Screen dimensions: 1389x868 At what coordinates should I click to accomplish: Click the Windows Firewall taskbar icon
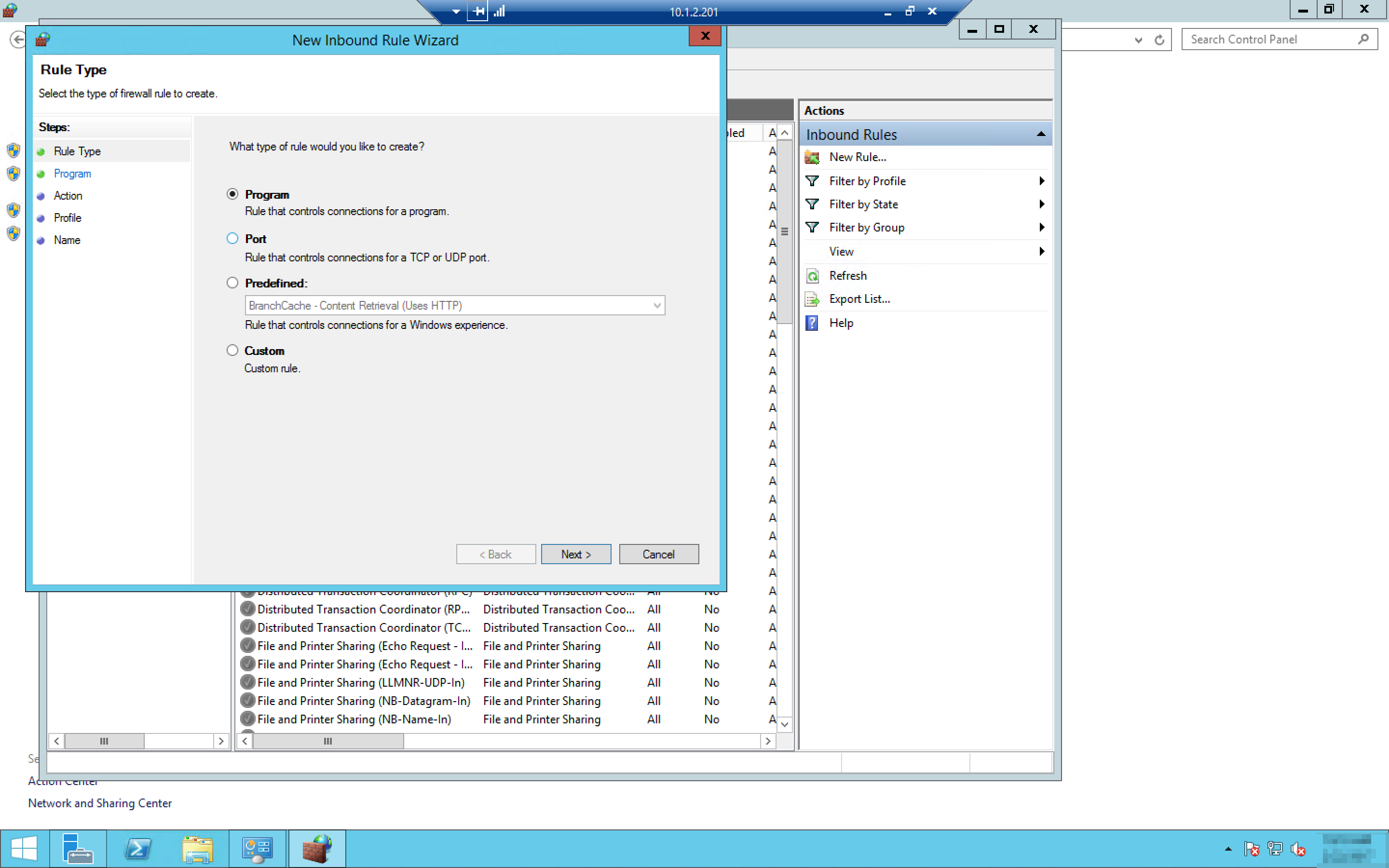[317, 848]
